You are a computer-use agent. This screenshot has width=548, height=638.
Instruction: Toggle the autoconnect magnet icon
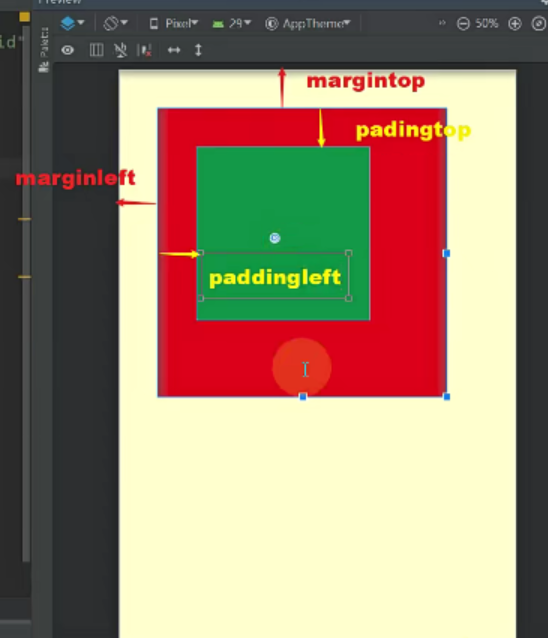click(x=120, y=50)
